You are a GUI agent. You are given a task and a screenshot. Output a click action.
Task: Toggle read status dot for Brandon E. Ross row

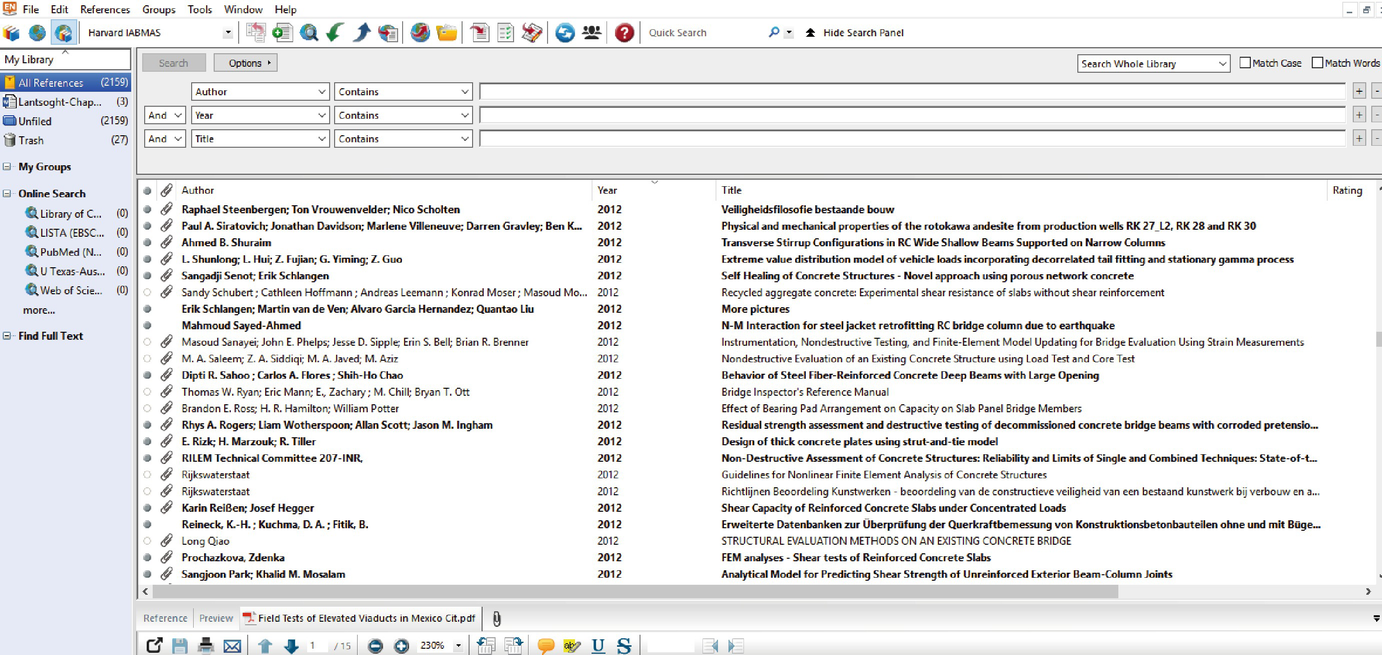coord(147,409)
